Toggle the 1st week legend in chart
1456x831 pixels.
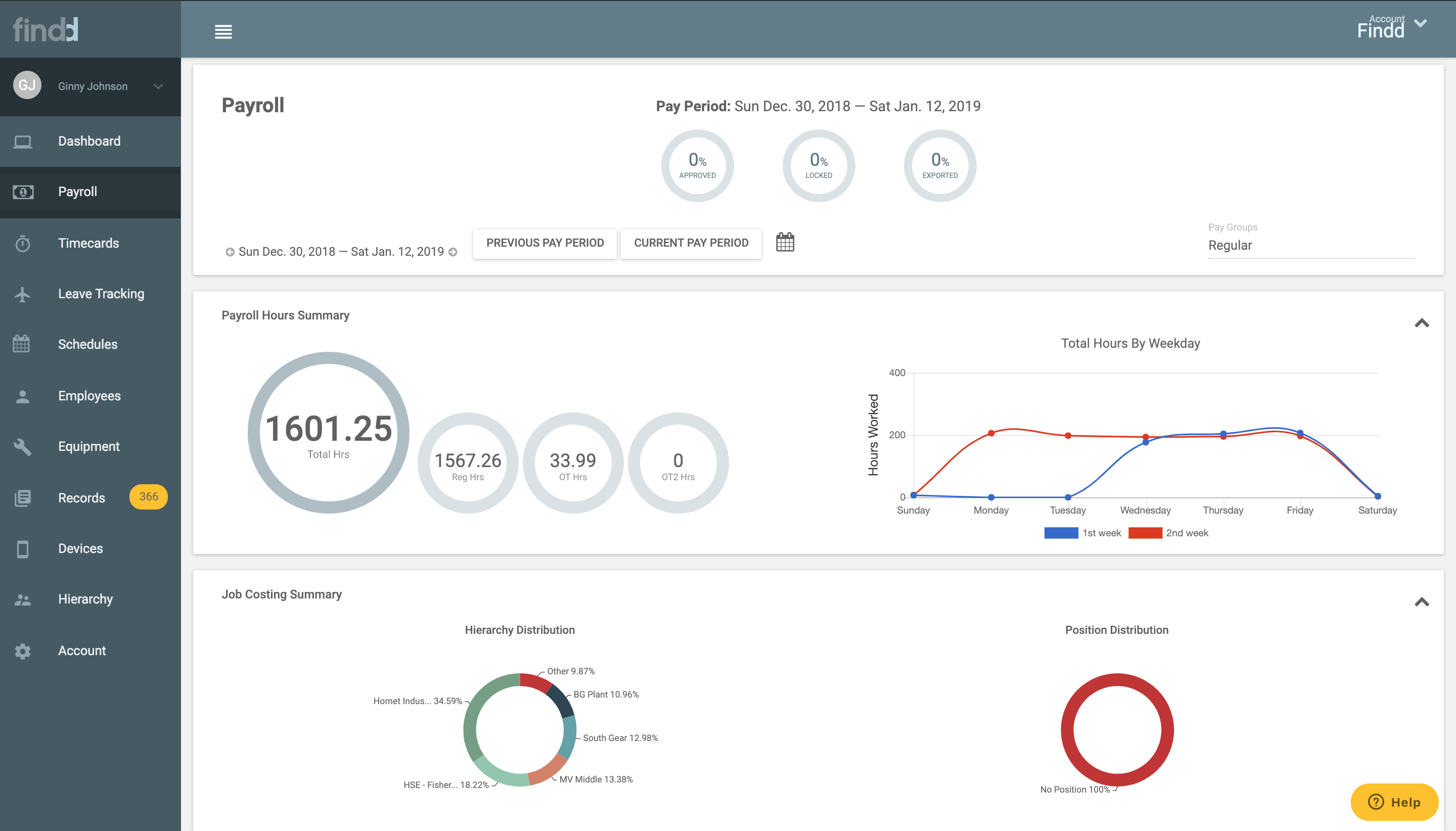[x=1082, y=532]
